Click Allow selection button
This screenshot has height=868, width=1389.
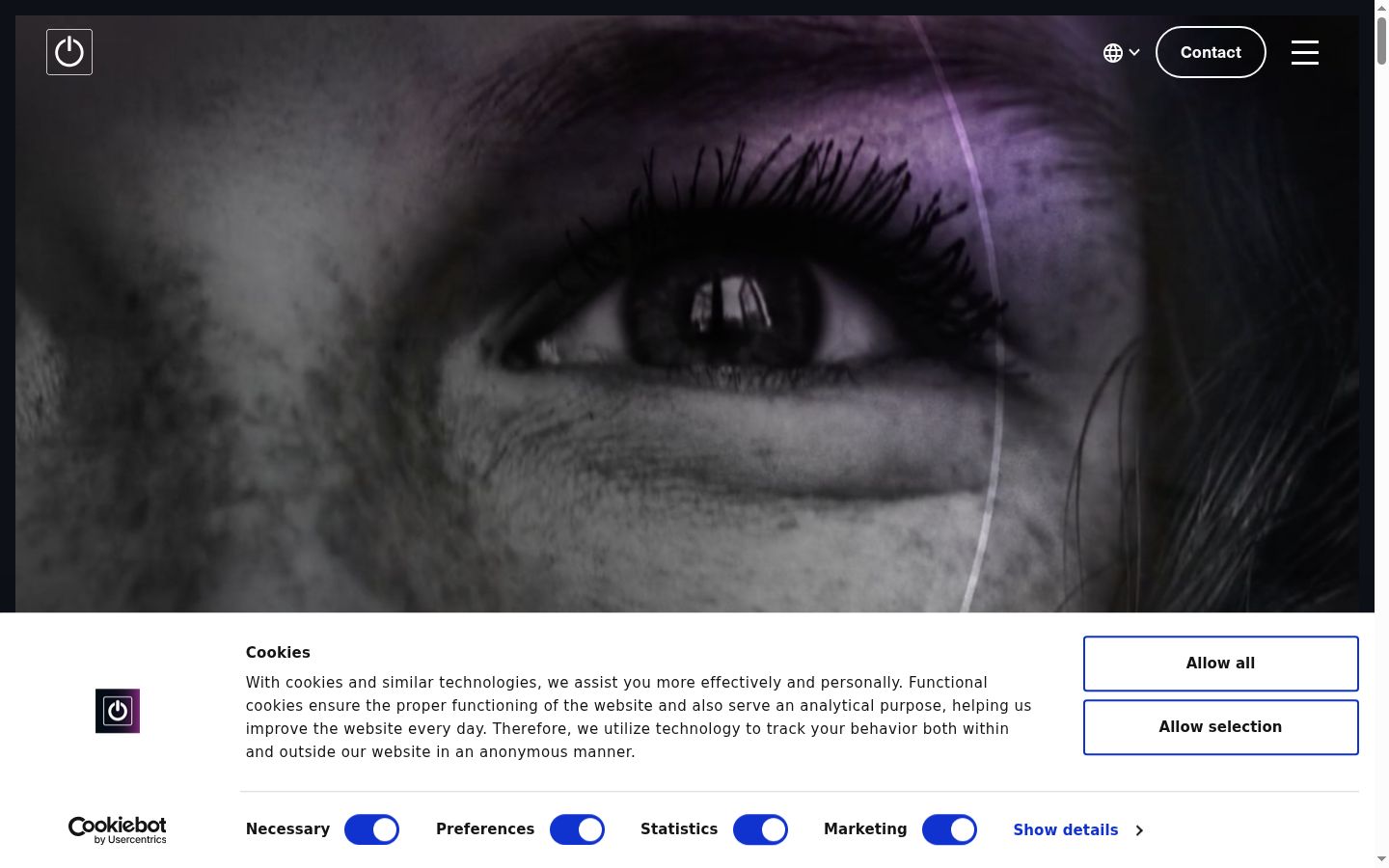(x=1220, y=727)
